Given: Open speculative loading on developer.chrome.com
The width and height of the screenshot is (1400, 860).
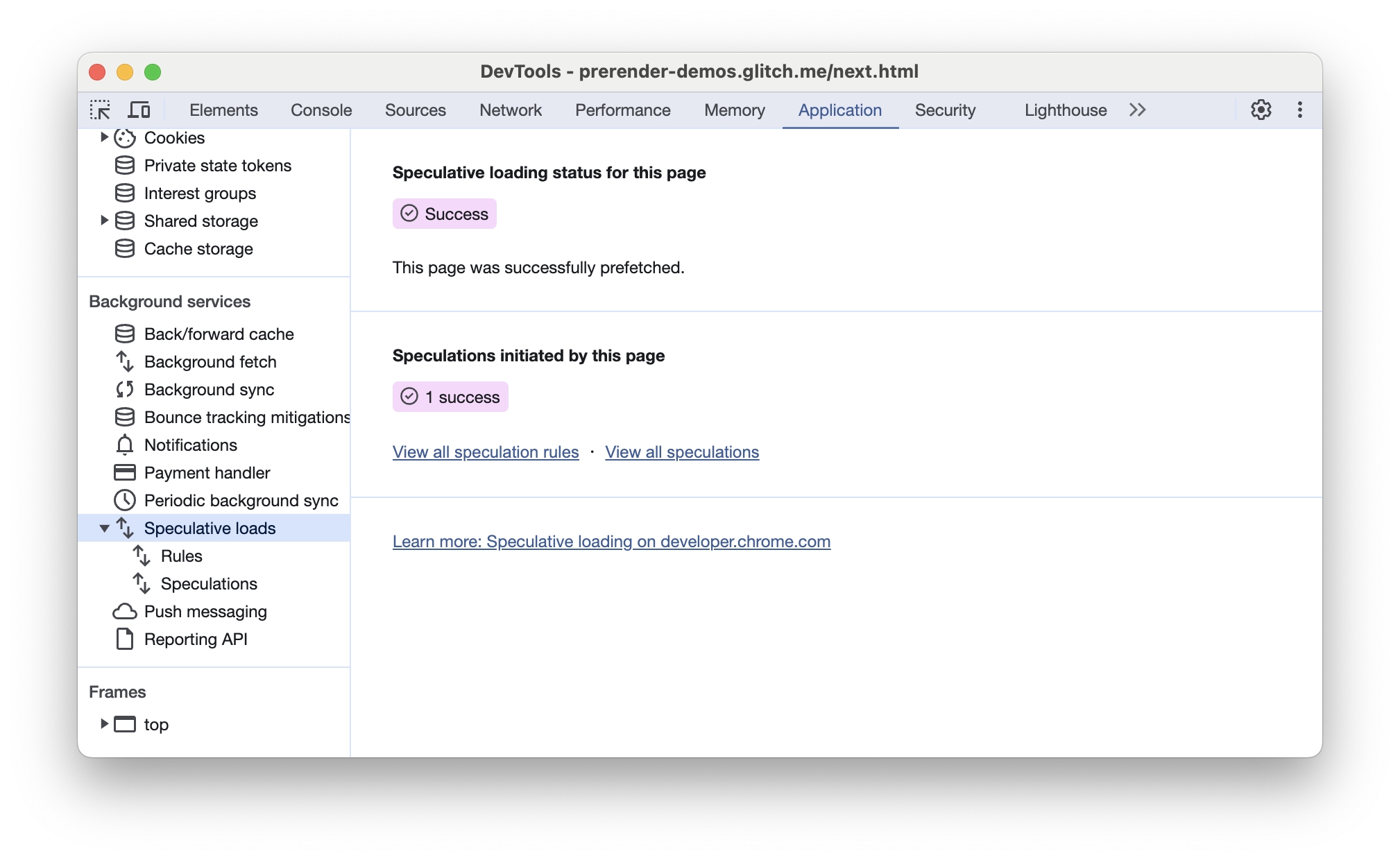Looking at the screenshot, I should coord(611,540).
